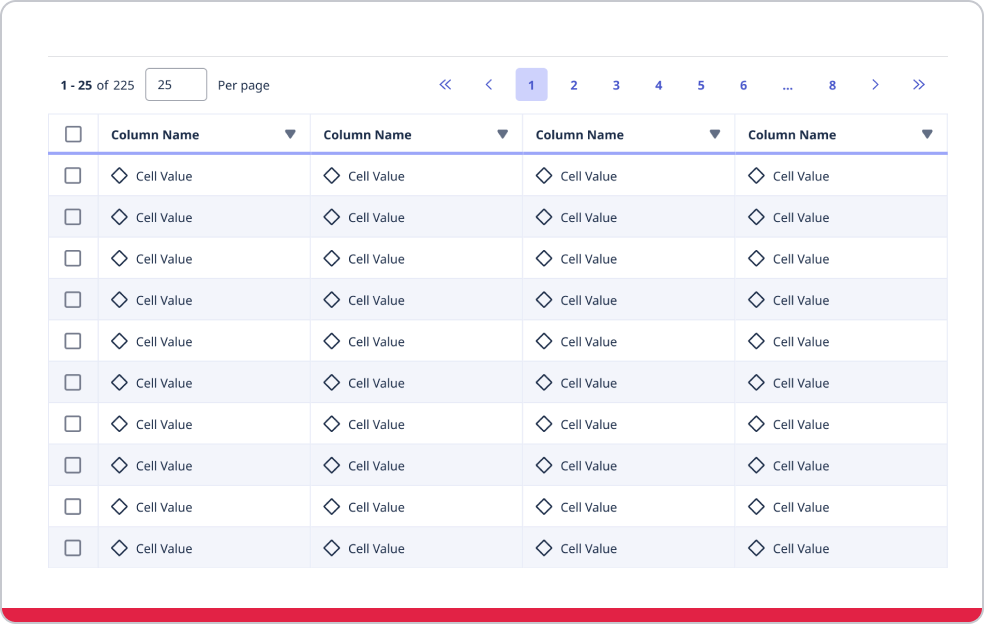Check the fifth data row checkbox
Image resolution: width=984 pixels, height=624 pixels.
click(73, 342)
